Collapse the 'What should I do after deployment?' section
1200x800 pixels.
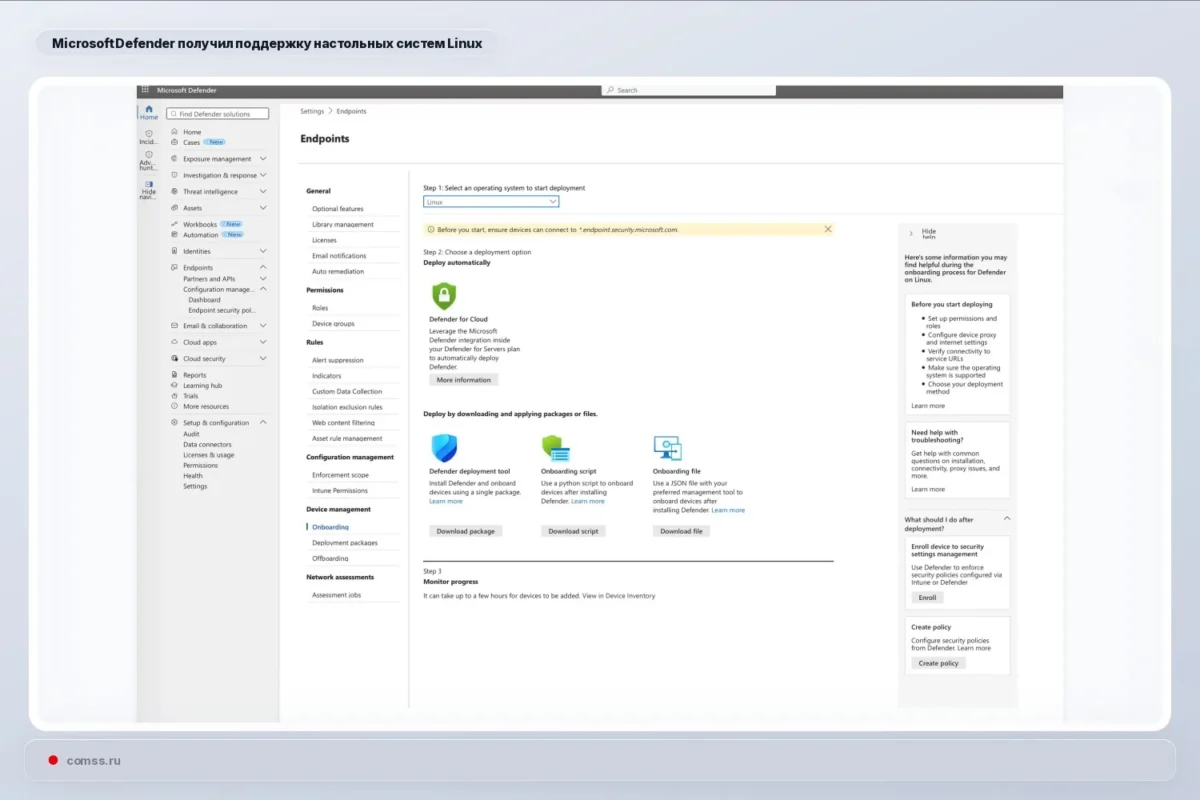[x=1006, y=519]
